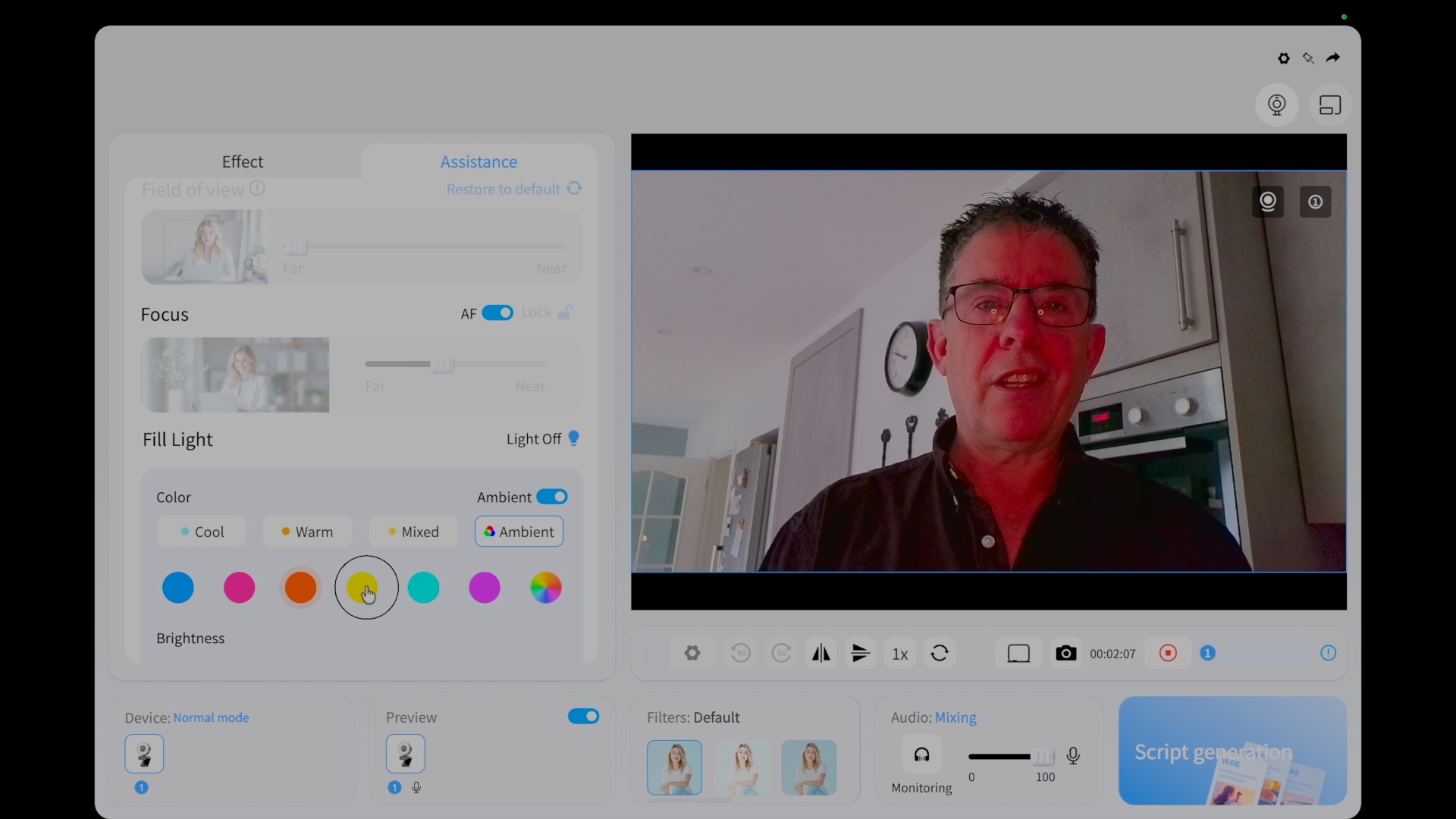This screenshot has height=819, width=1456.
Task: Pick the teal ambient color swatch
Action: pos(423,588)
